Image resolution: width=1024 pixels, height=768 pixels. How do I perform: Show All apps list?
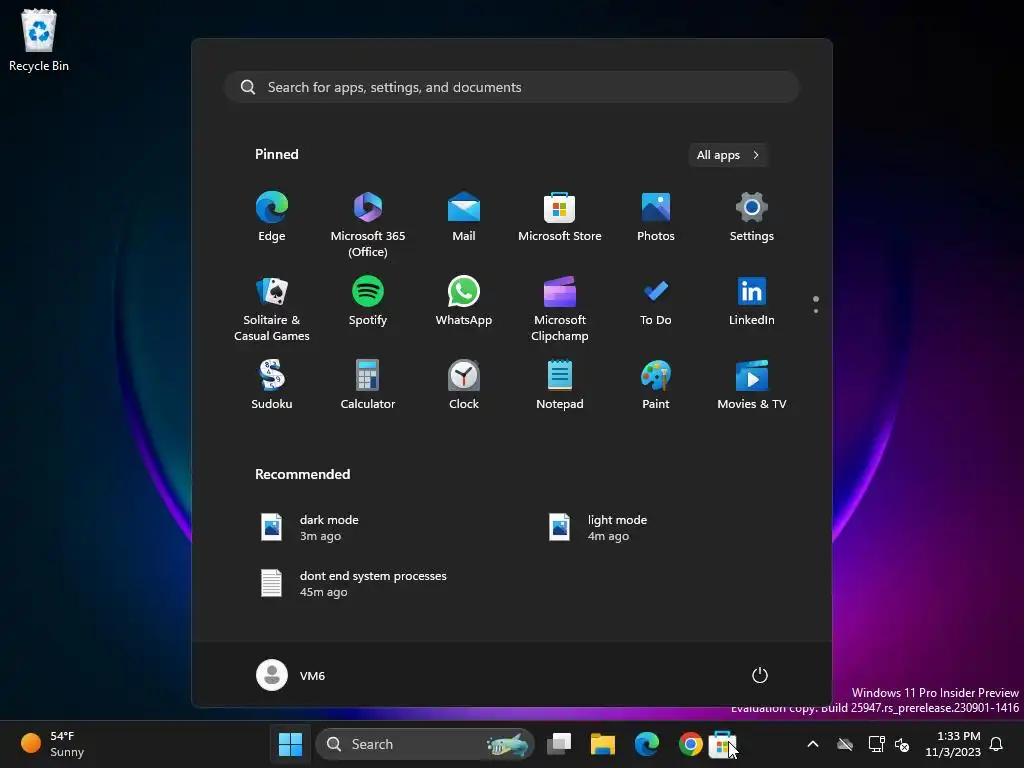click(x=728, y=155)
